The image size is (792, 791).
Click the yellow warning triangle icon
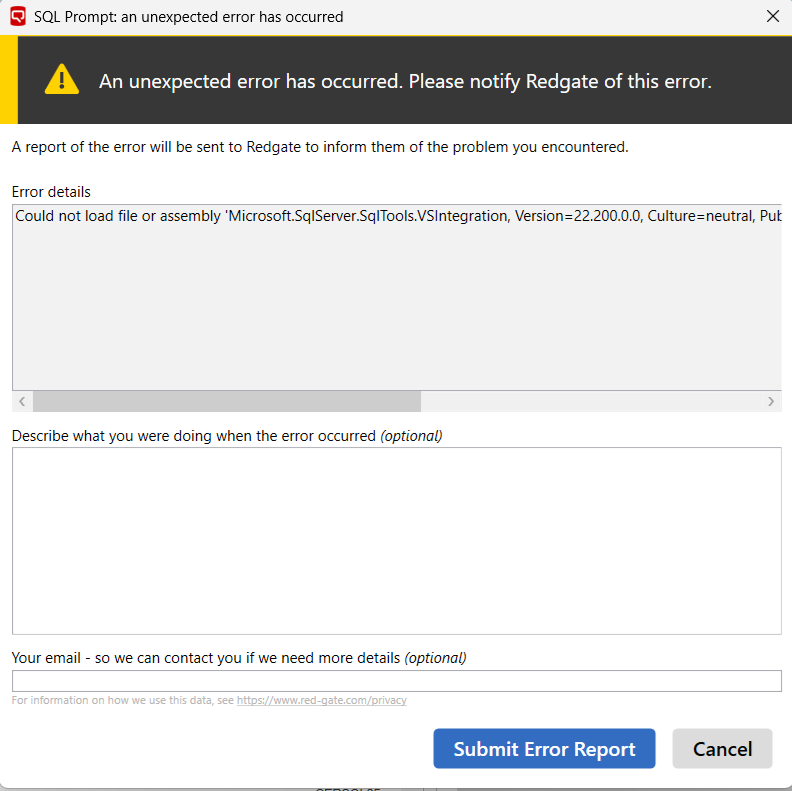(x=62, y=79)
